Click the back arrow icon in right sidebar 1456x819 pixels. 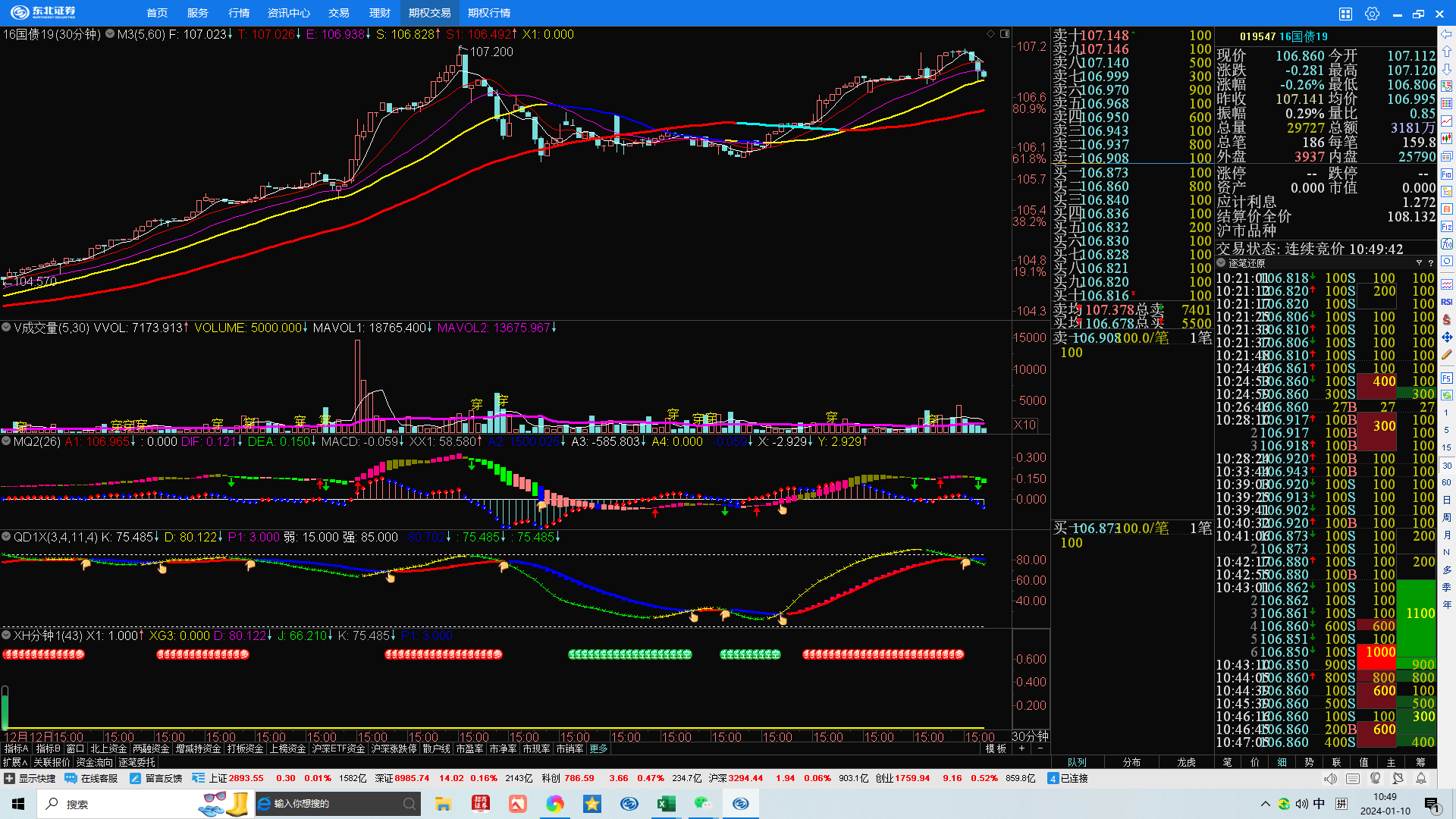click(1447, 34)
